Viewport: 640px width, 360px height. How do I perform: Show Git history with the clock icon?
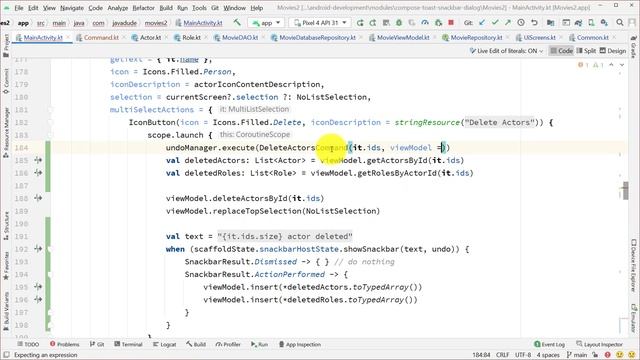[521, 23]
